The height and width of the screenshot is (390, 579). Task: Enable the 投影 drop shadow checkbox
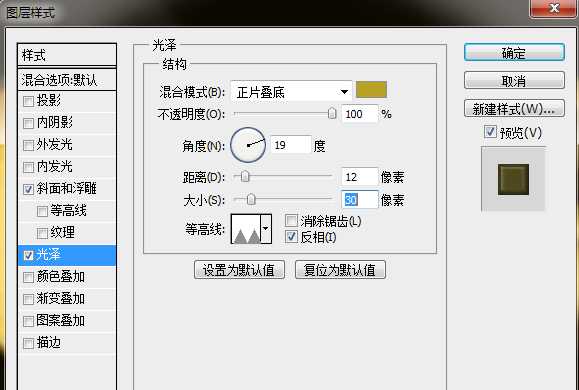(x=28, y=101)
